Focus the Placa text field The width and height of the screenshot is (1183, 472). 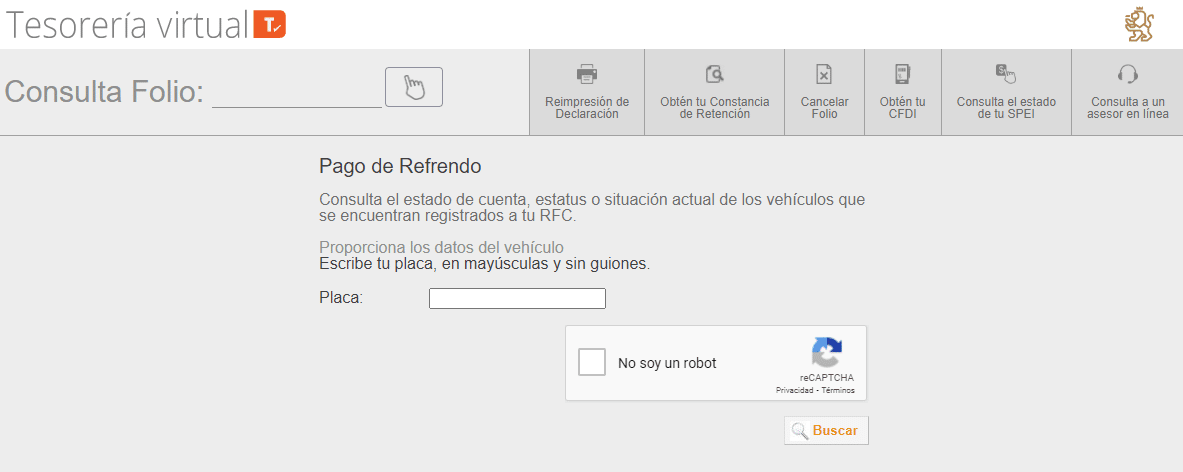pos(517,298)
